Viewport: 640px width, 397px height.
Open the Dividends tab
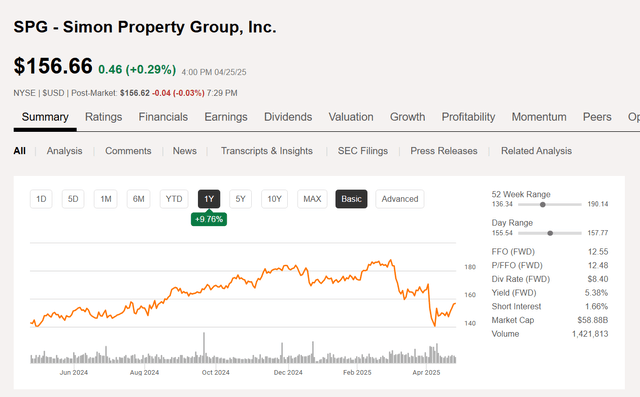coord(288,117)
